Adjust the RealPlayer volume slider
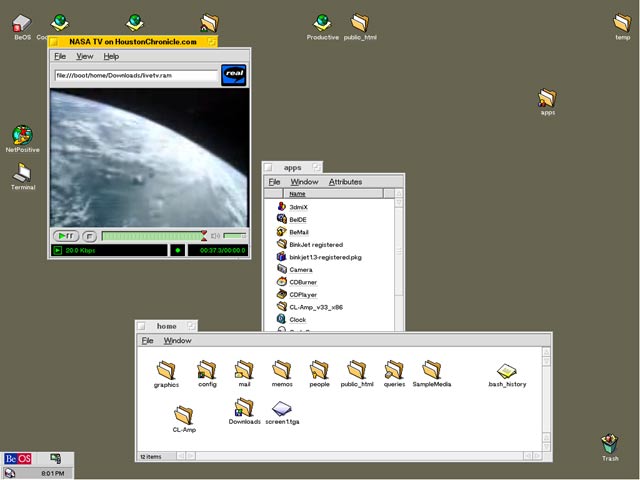Viewport: 640px width, 480px height. [234, 236]
